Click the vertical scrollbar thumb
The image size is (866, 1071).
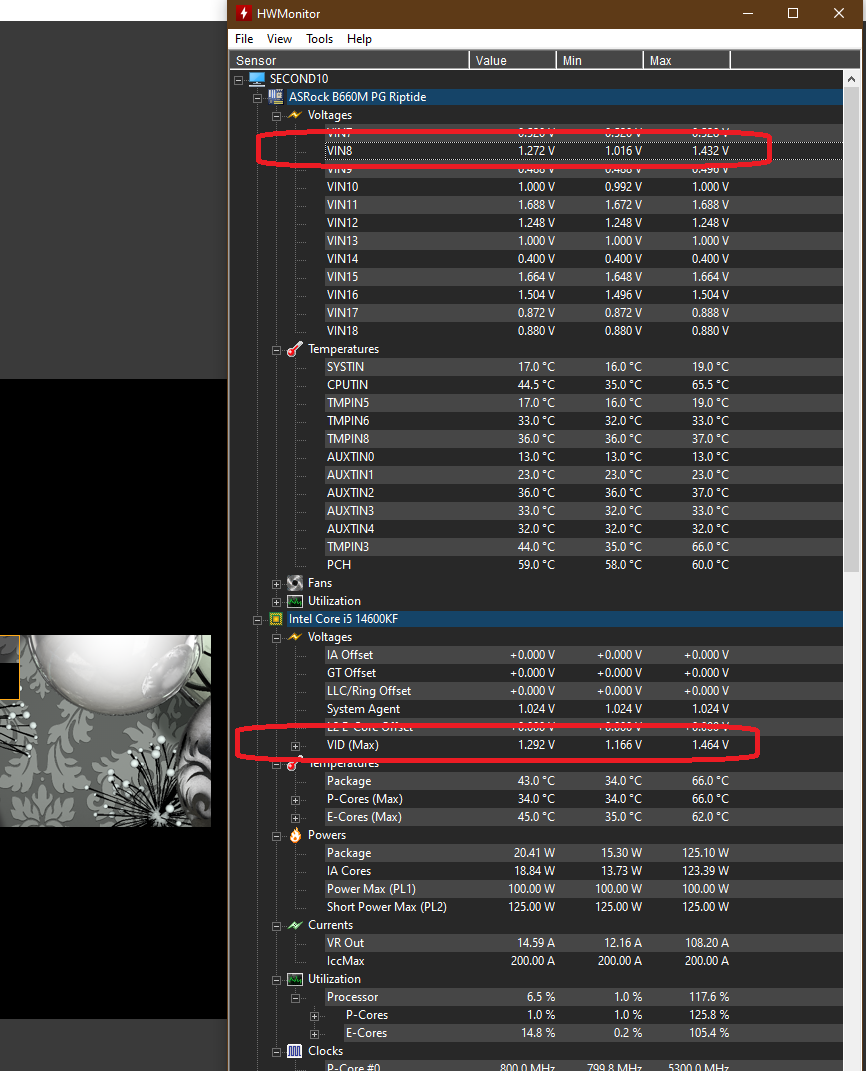click(x=851, y=330)
